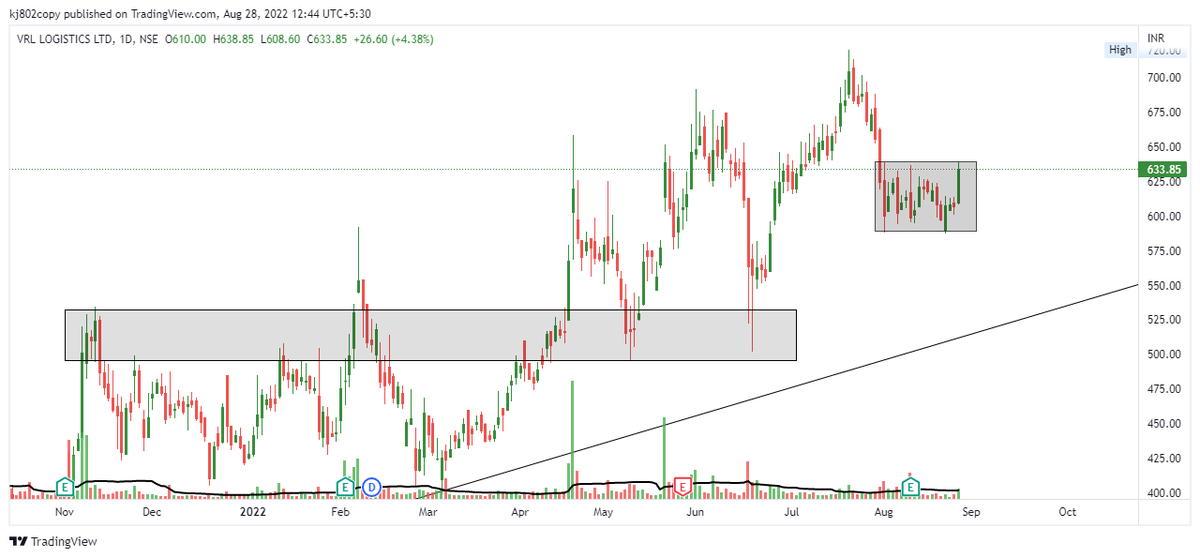Click the 575.00 price axis label
1200x558 pixels.
[1162, 251]
